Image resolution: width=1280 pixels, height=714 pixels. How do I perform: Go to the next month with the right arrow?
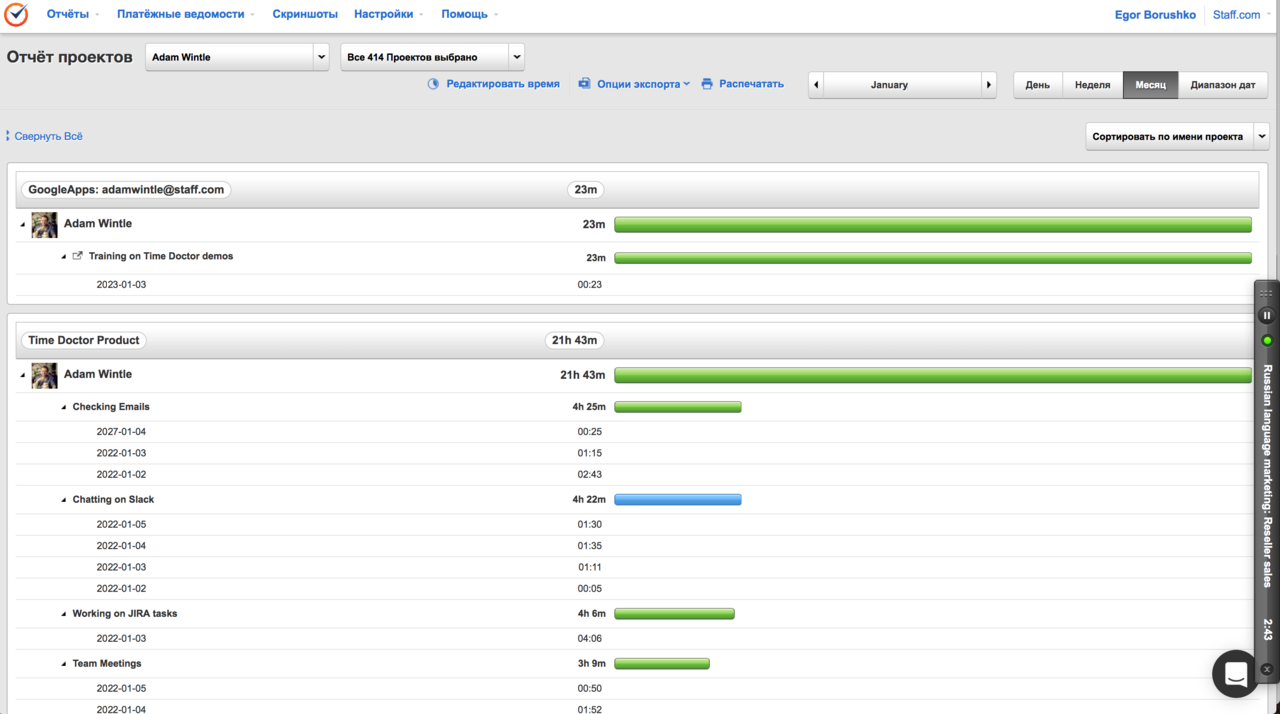(x=989, y=85)
